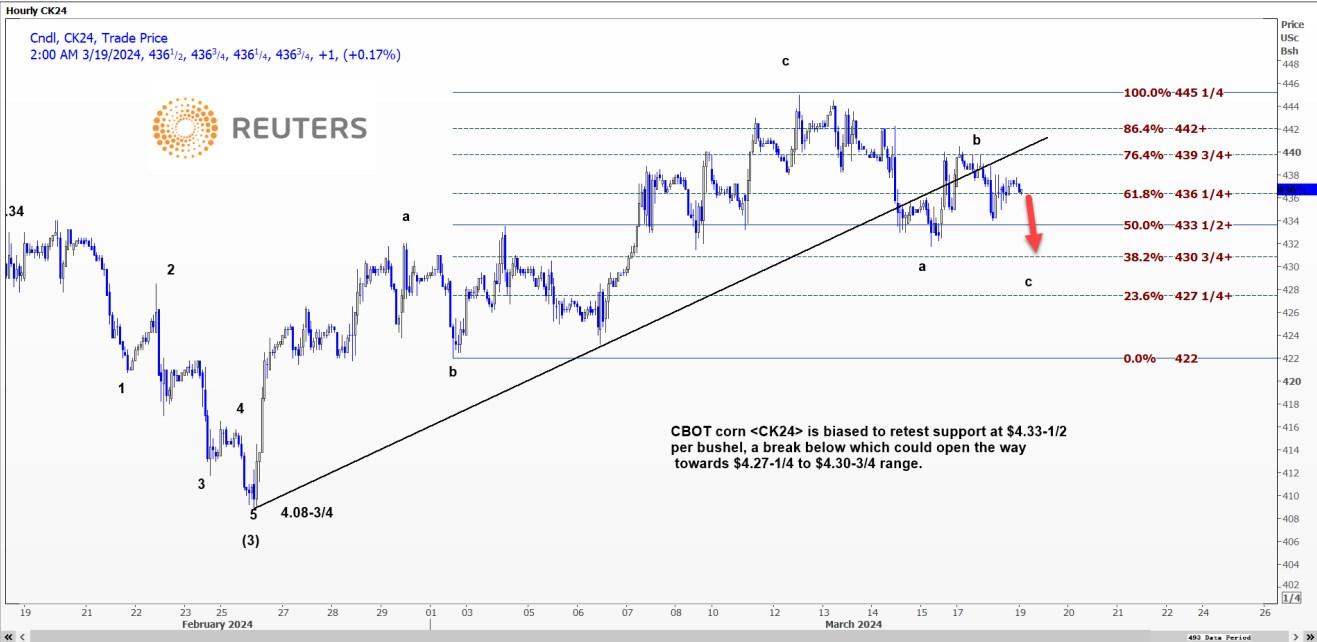Click the '493 Data Period' indicator
Image resolution: width=1317 pixels, height=642 pixels.
[x=1219, y=637]
